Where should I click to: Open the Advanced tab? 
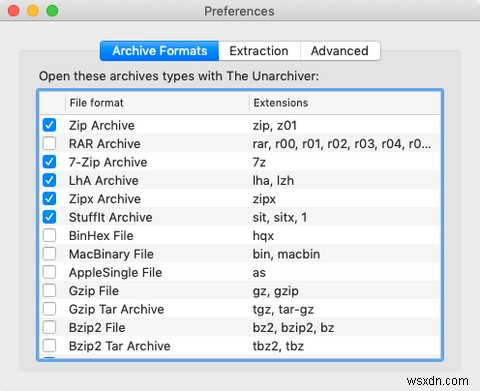(x=340, y=51)
